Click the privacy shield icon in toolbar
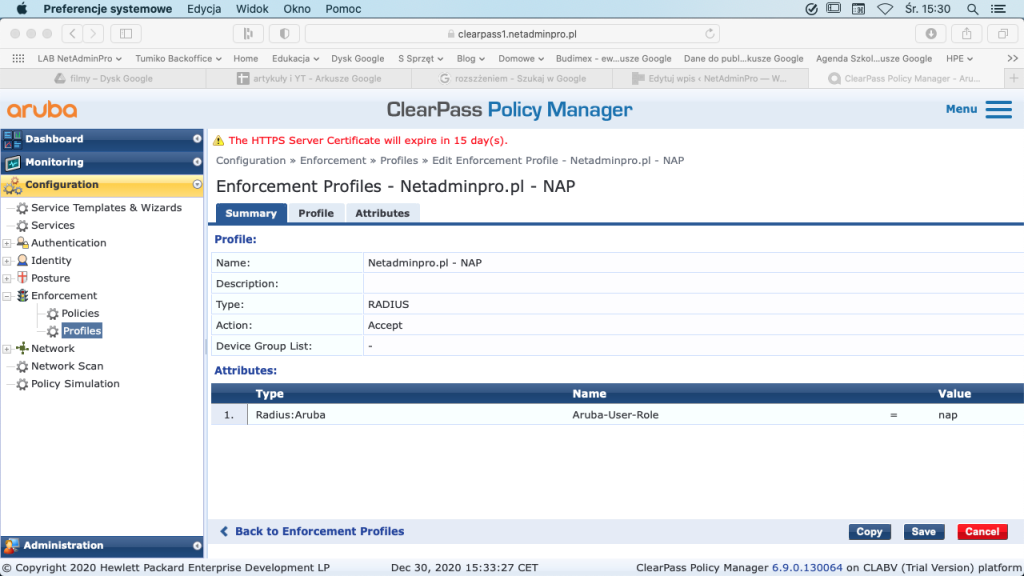Image resolution: width=1024 pixels, height=576 pixels. pyautogui.click(x=284, y=33)
